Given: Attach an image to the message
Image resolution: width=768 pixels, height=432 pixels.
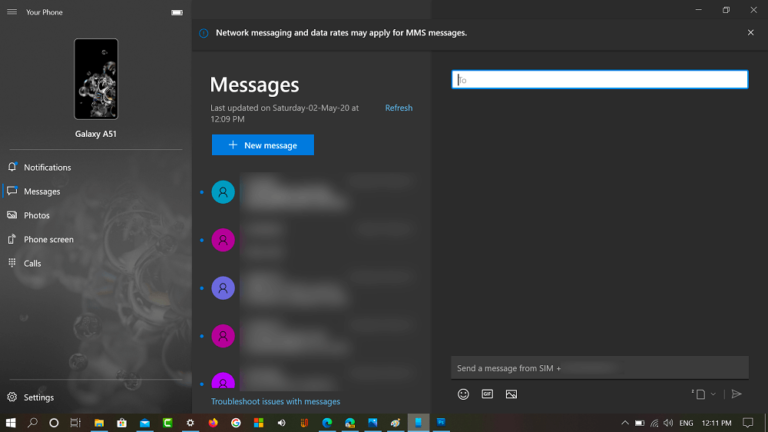Looking at the screenshot, I should (x=511, y=394).
